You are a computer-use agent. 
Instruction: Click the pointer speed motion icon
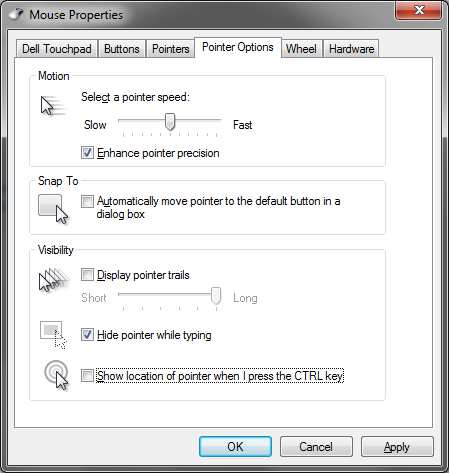[x=53, y=106]
